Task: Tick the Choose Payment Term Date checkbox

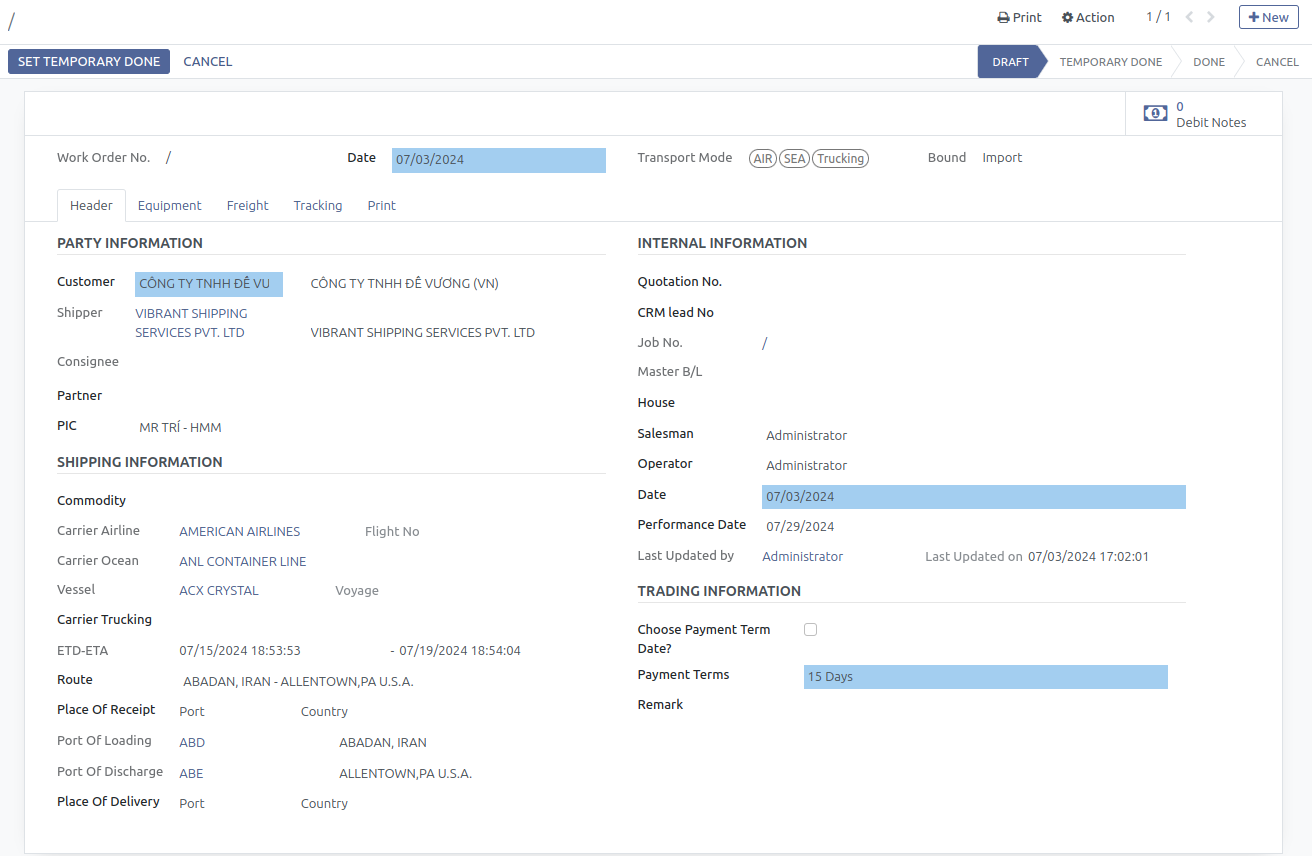Action: (x=810, y=630)
